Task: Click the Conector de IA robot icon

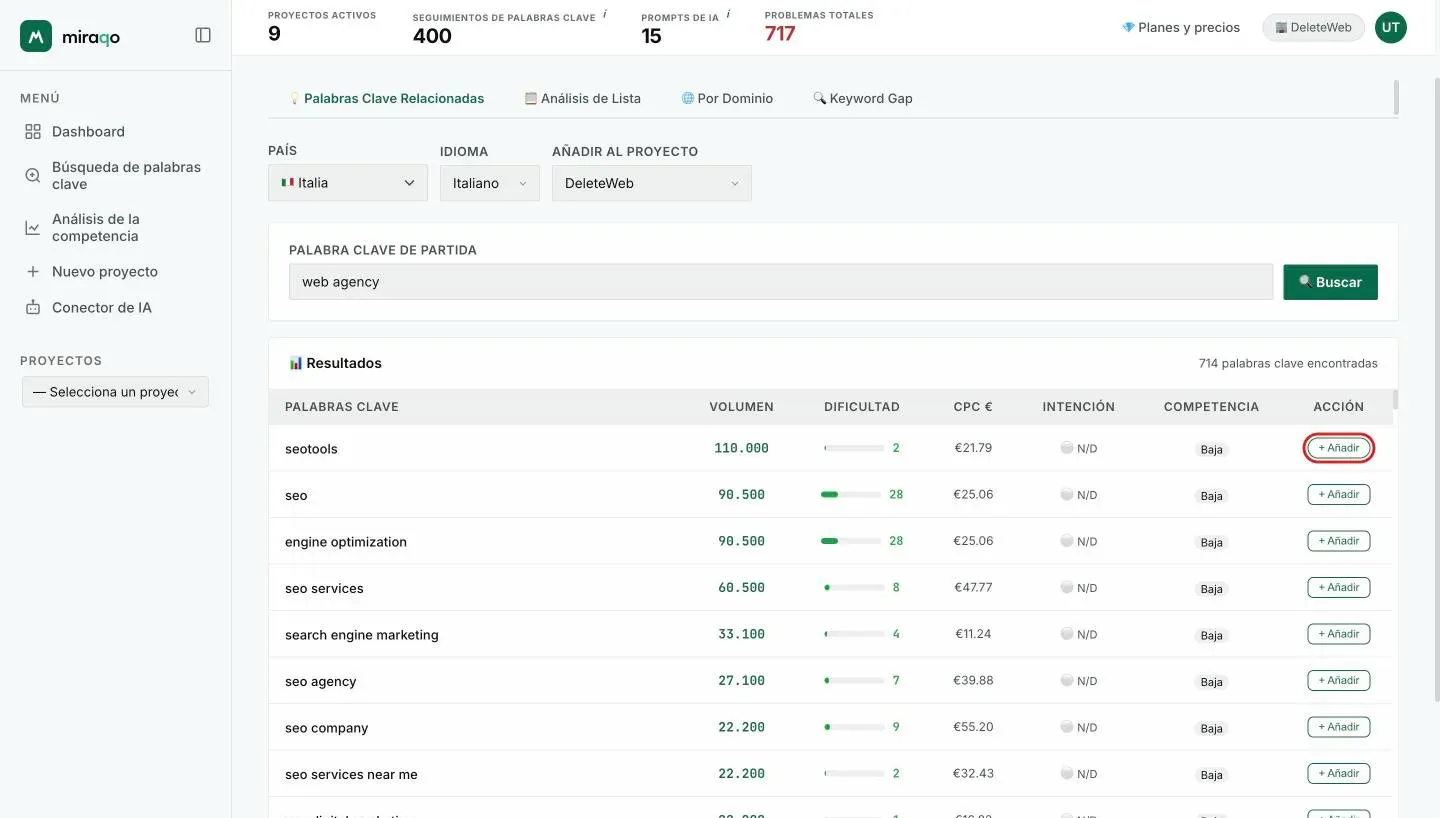Action: 33,308
